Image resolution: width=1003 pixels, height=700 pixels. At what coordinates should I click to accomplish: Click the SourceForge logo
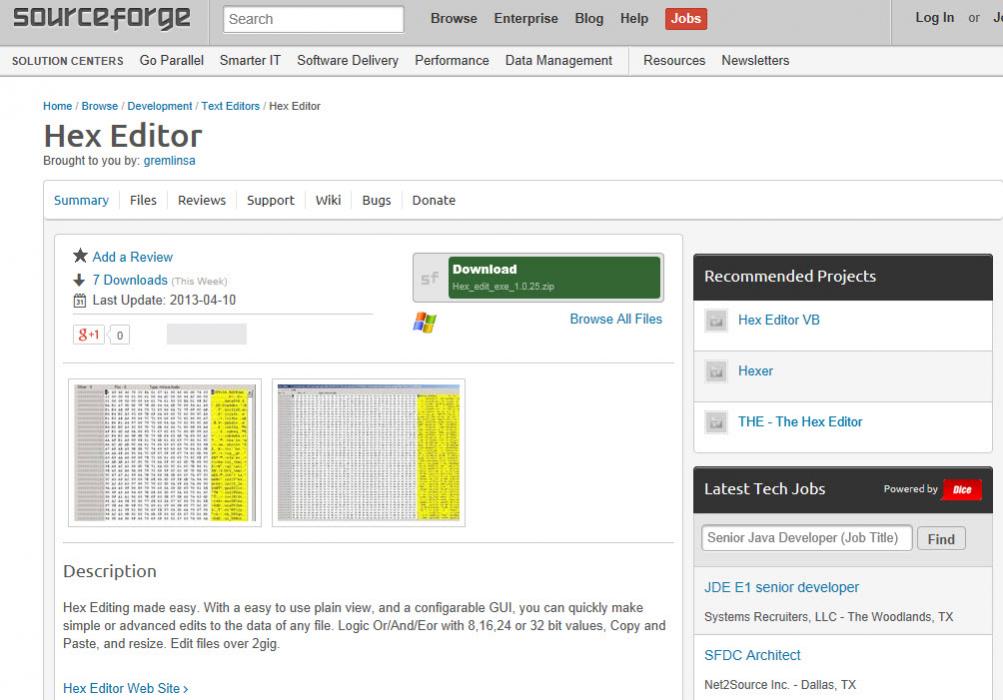pos(102,18)
